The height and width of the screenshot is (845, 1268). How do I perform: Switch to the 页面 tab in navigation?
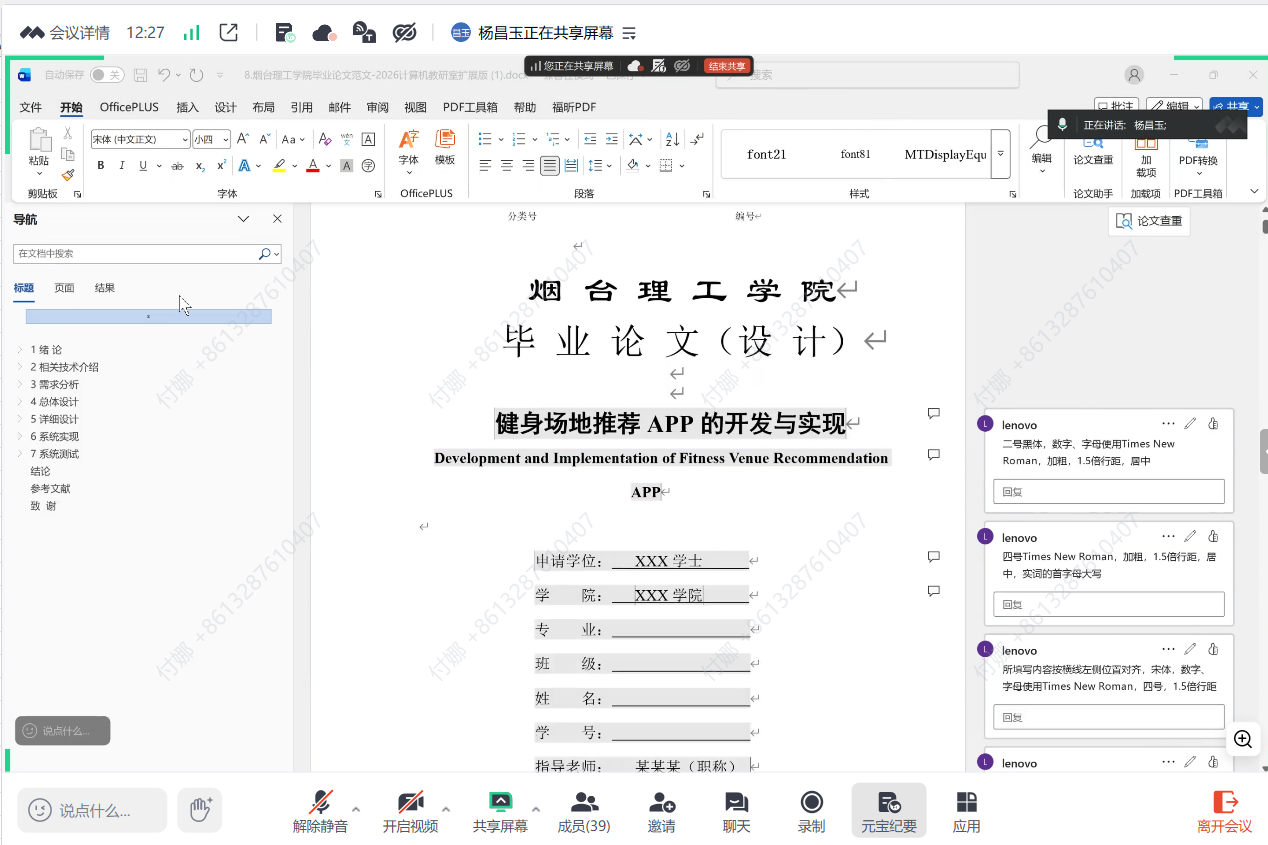coord(64,288)
